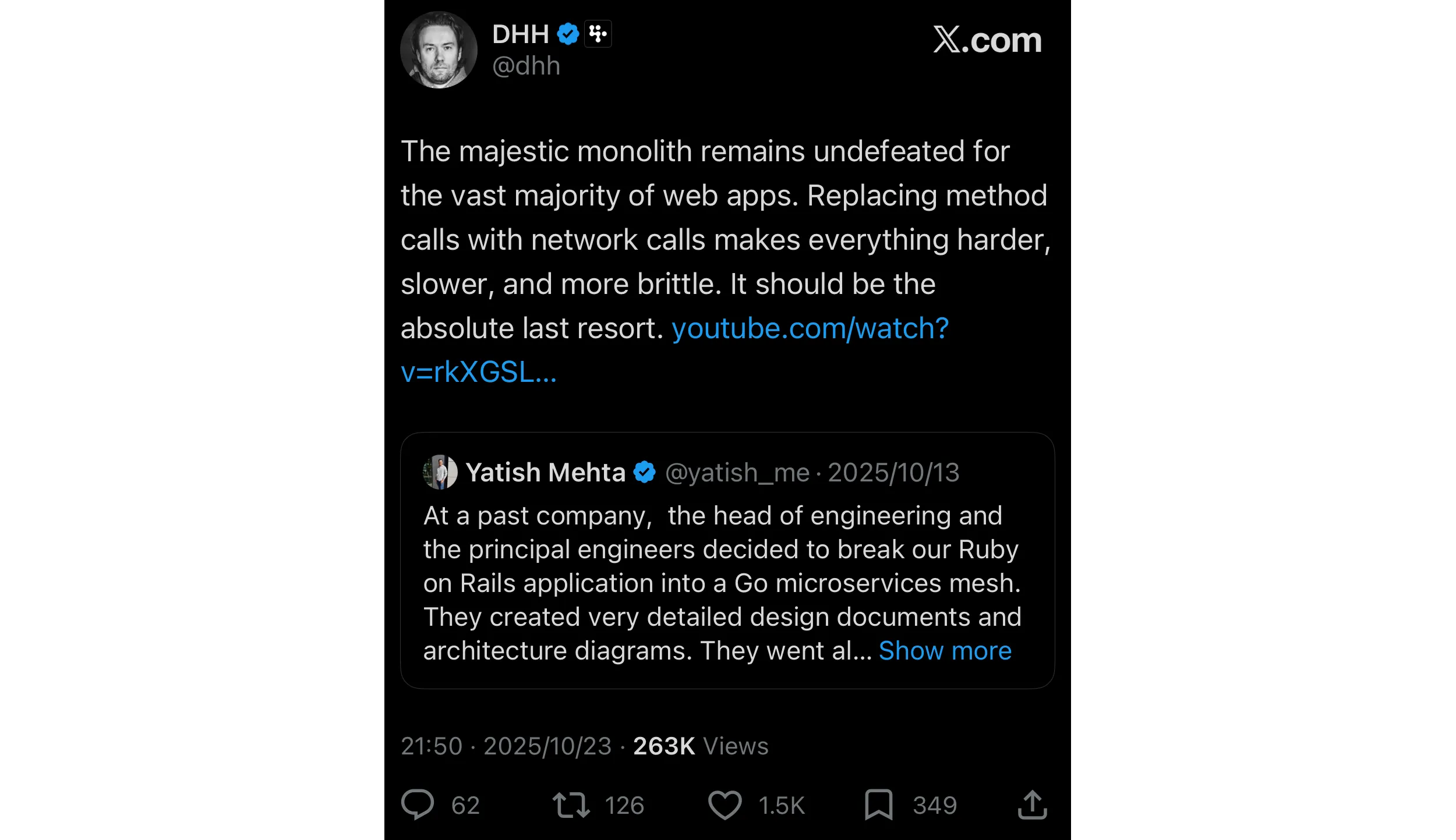Viewport: 1456px width, 840px height.
Task: Open the share upload icon
Action: pyautogui.click(x=1032, y=804)
